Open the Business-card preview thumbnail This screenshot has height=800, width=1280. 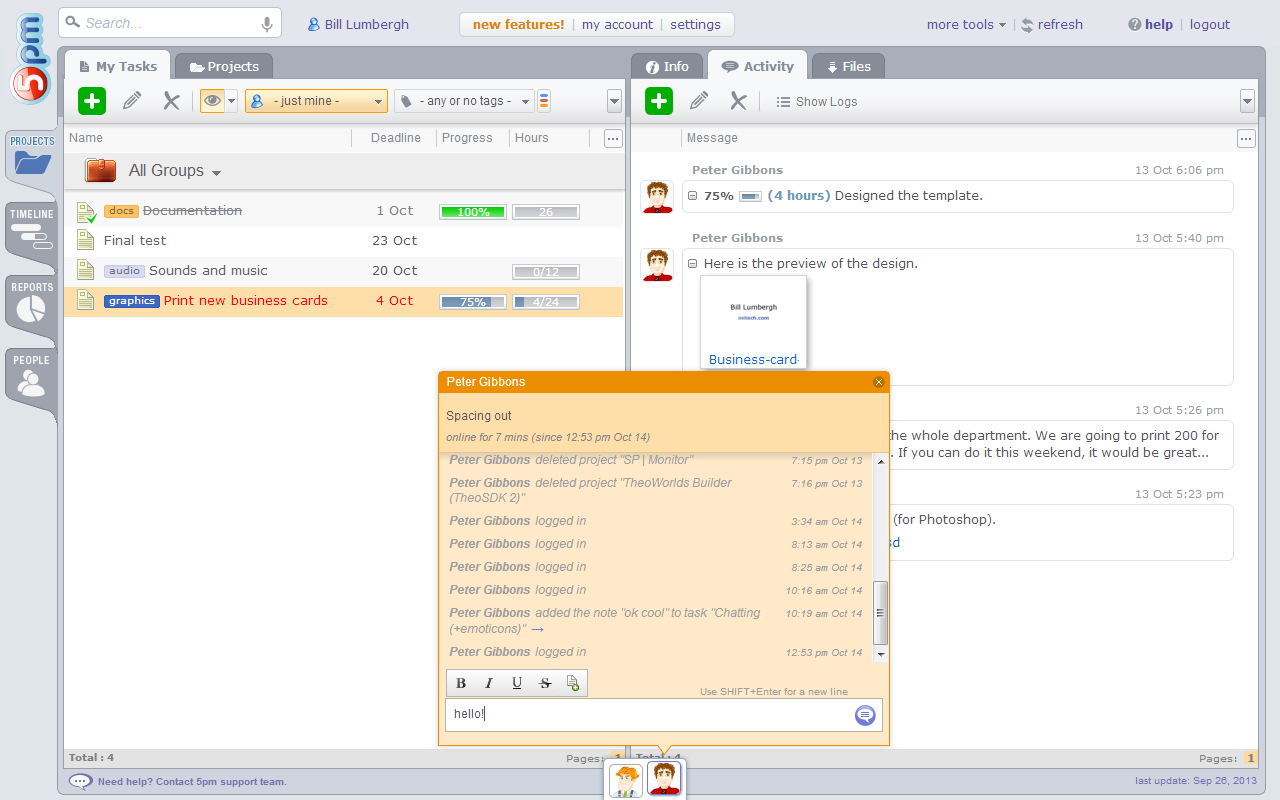pos(753,322)
